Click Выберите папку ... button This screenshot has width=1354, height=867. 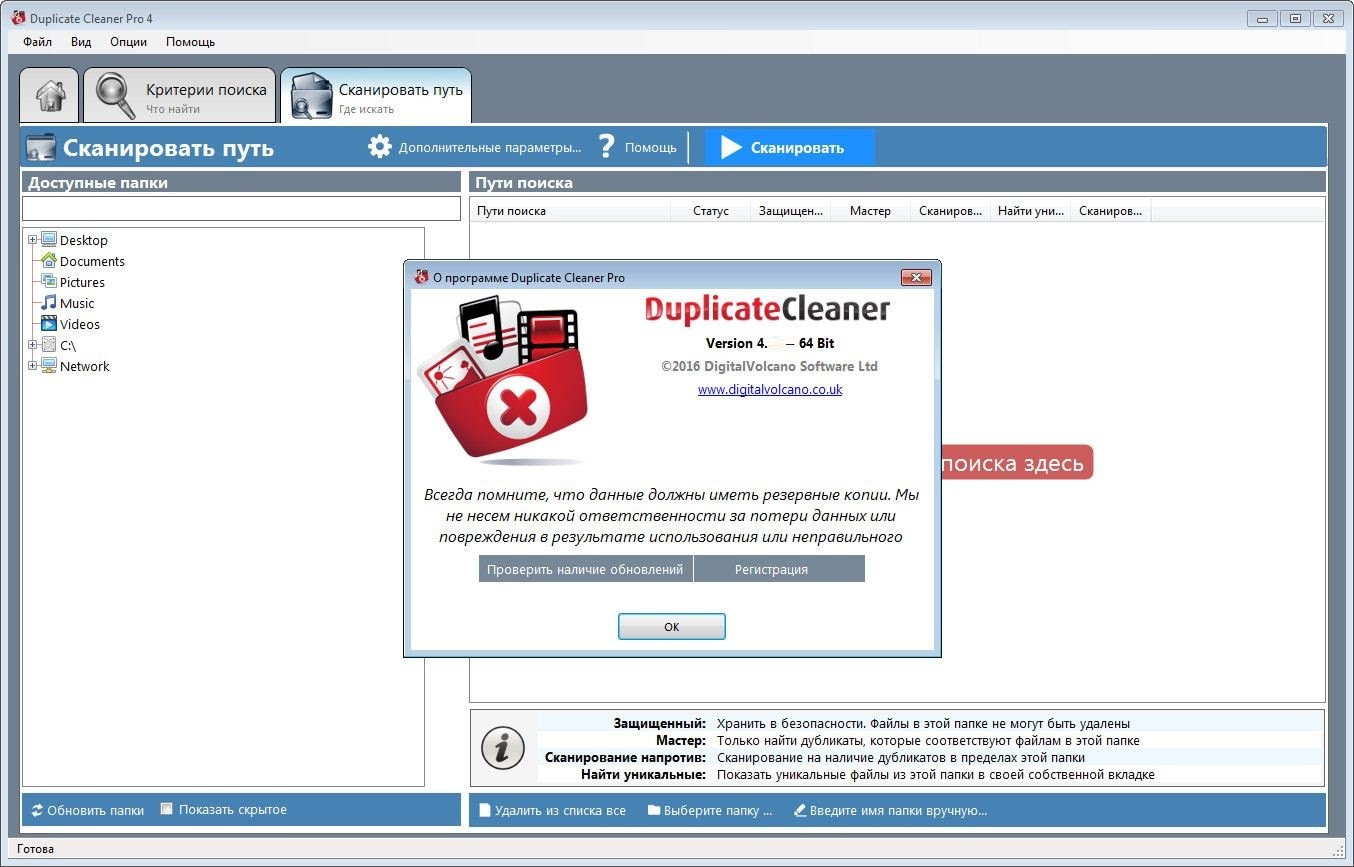coord(718,810)
